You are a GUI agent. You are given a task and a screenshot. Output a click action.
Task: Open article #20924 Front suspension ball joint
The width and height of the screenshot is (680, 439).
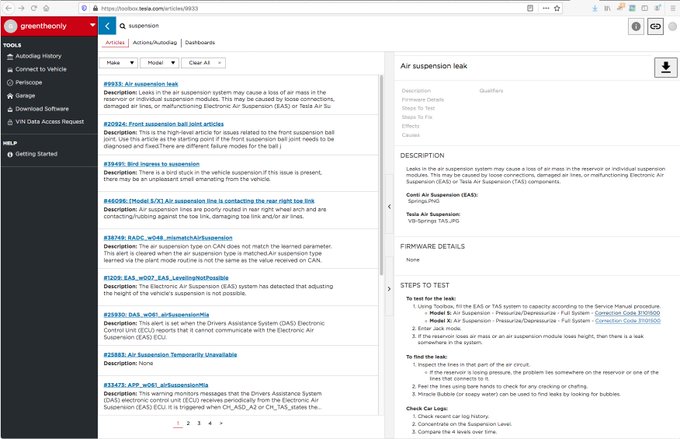tap(163, 124)
